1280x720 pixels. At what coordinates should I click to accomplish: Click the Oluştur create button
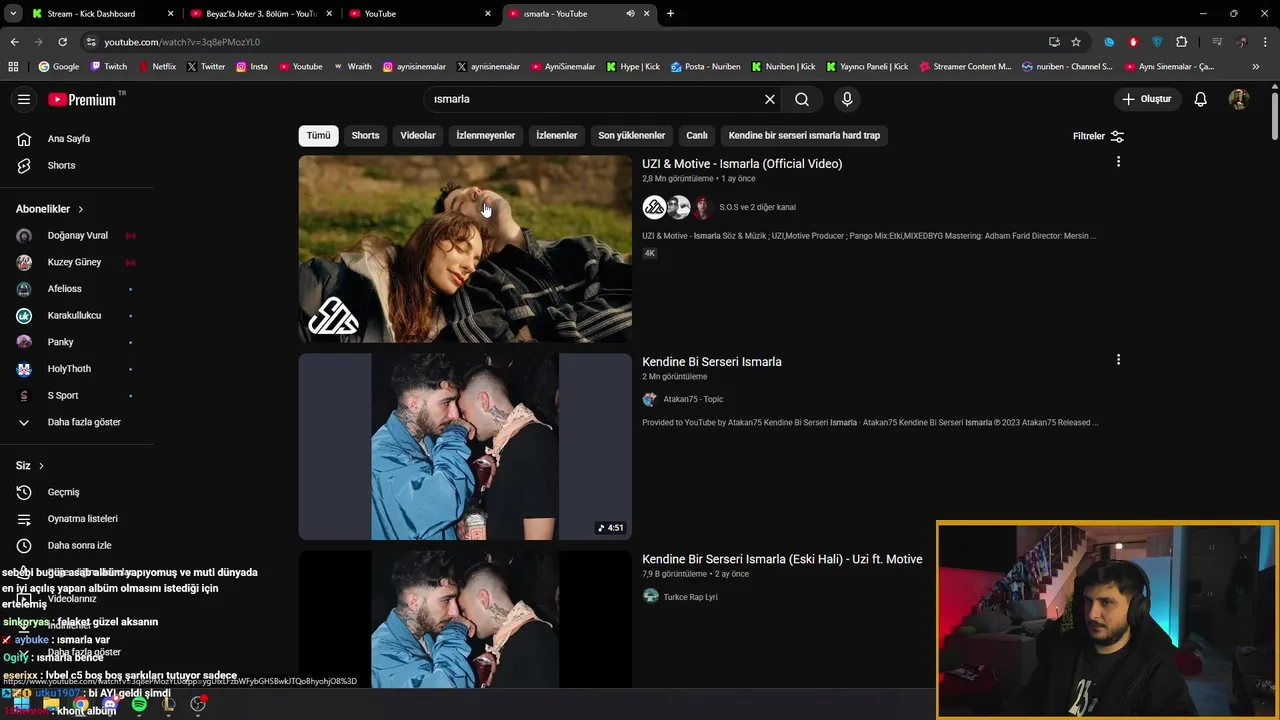click(1146, 99)
